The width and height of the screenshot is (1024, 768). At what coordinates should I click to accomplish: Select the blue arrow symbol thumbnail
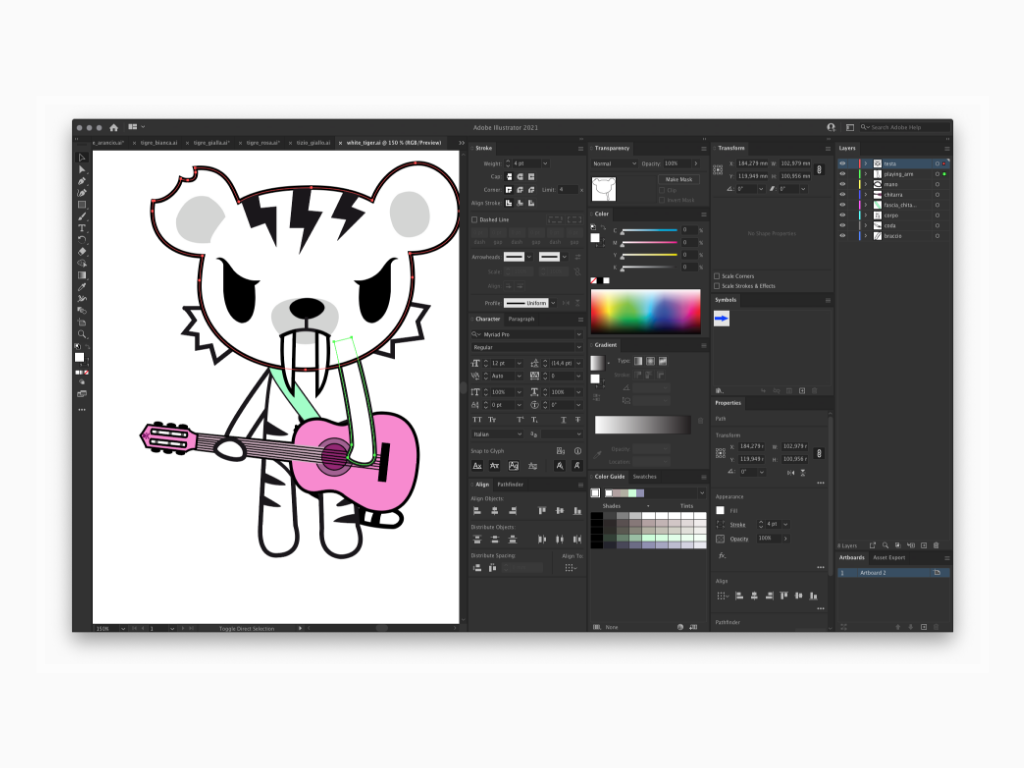(x=722, y=319)
